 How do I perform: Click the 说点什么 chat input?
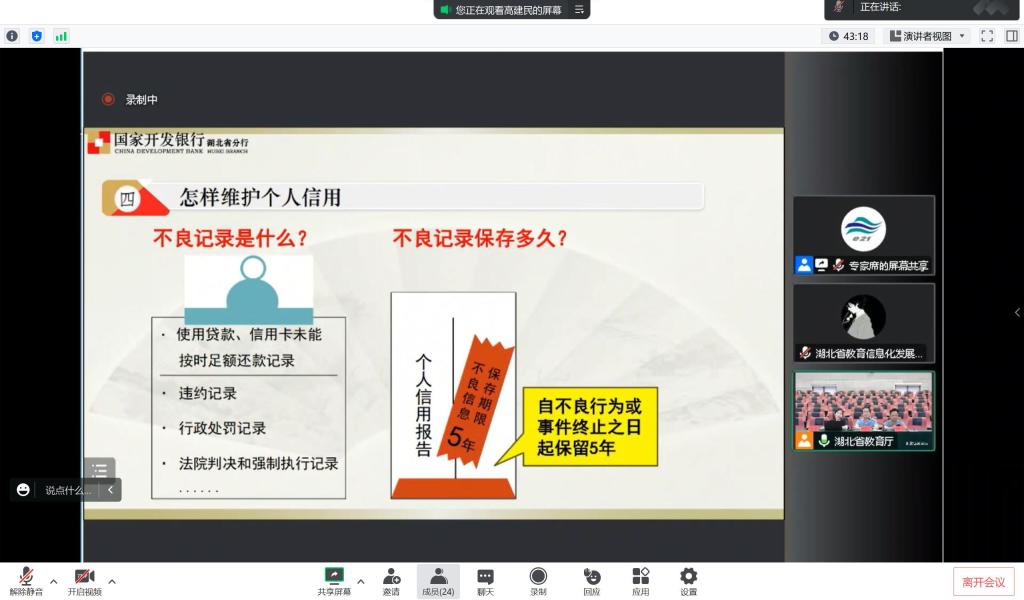click(x=67, y=490)
